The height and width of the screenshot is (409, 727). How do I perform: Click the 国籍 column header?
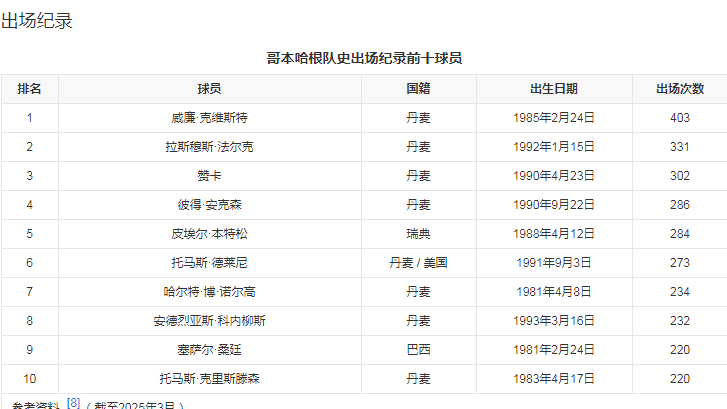tap(418, 89)
